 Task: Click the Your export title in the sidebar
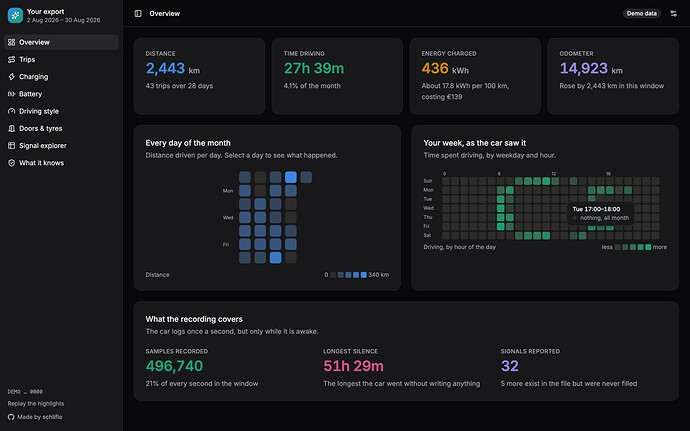pyautogui.click(x=45, y=12)
